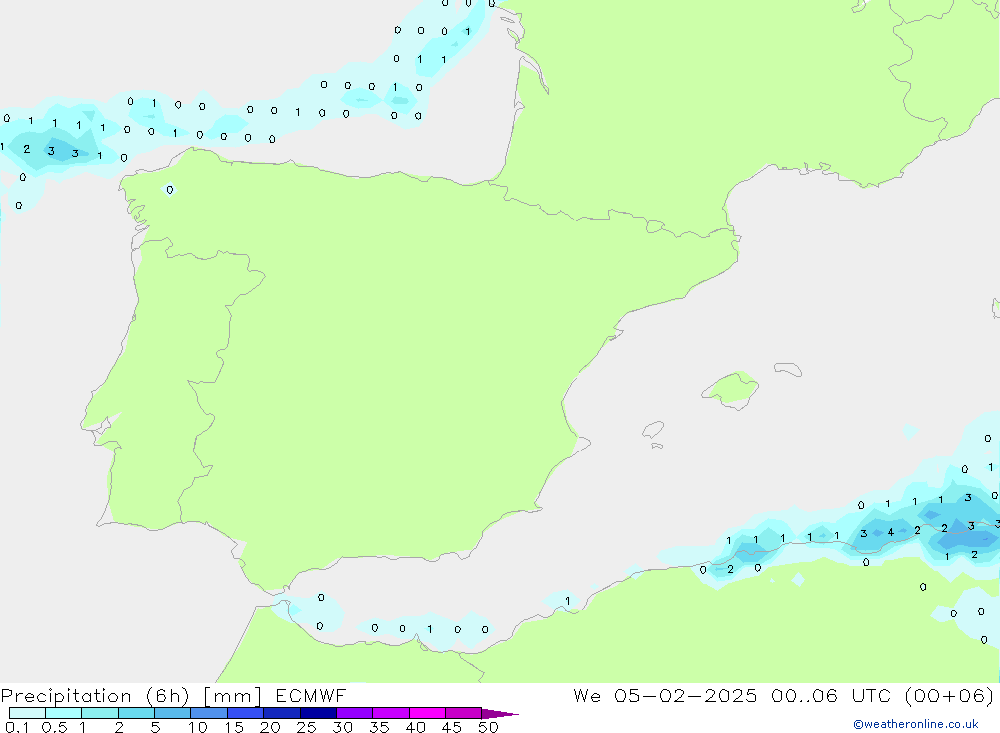This screenshot has width=1000, height=733.
Task: Click the 'ECMWF' model label
Action: click(x=311, y=696)
